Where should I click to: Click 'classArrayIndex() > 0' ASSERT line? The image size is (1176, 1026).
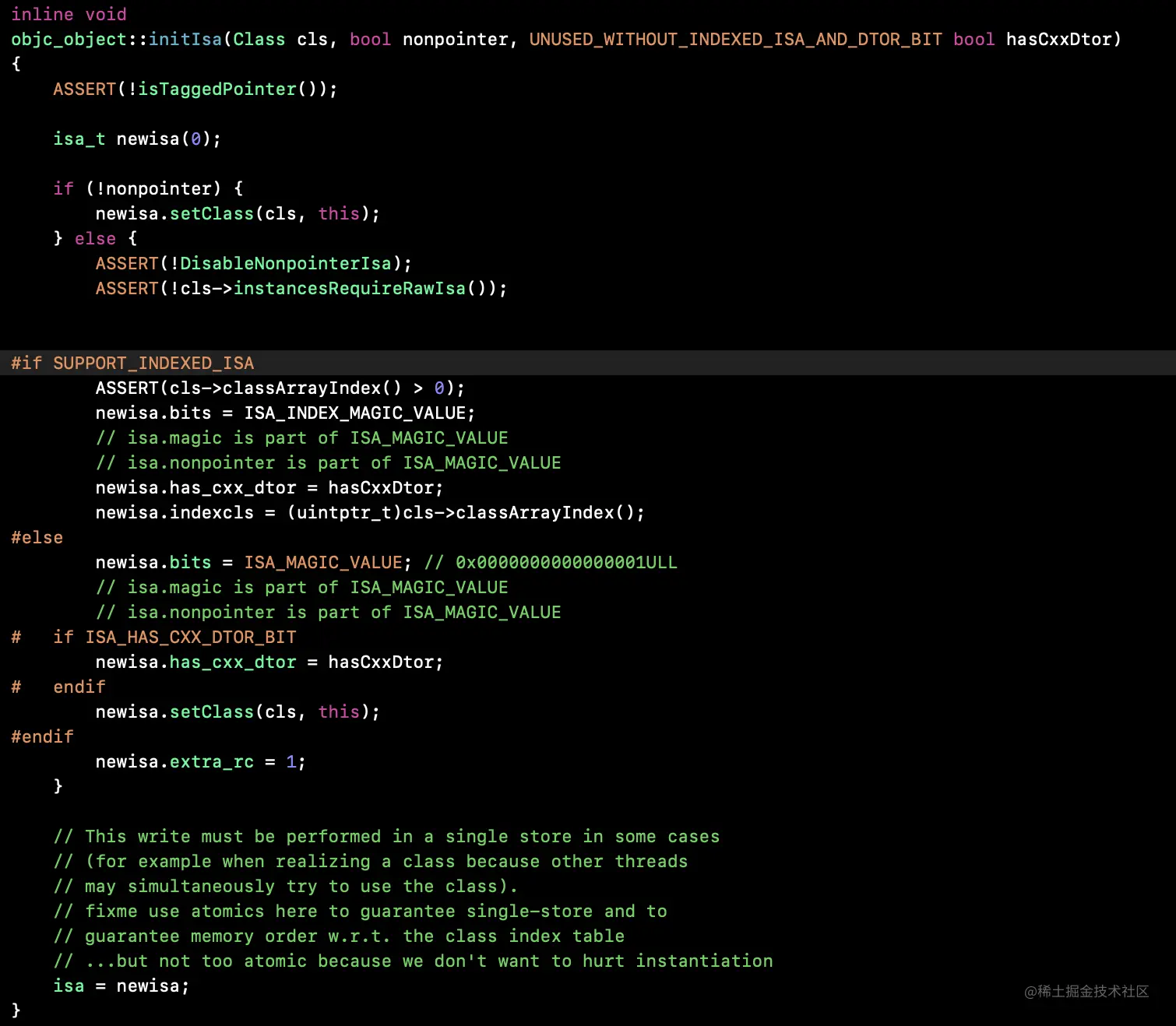[280, 388]
